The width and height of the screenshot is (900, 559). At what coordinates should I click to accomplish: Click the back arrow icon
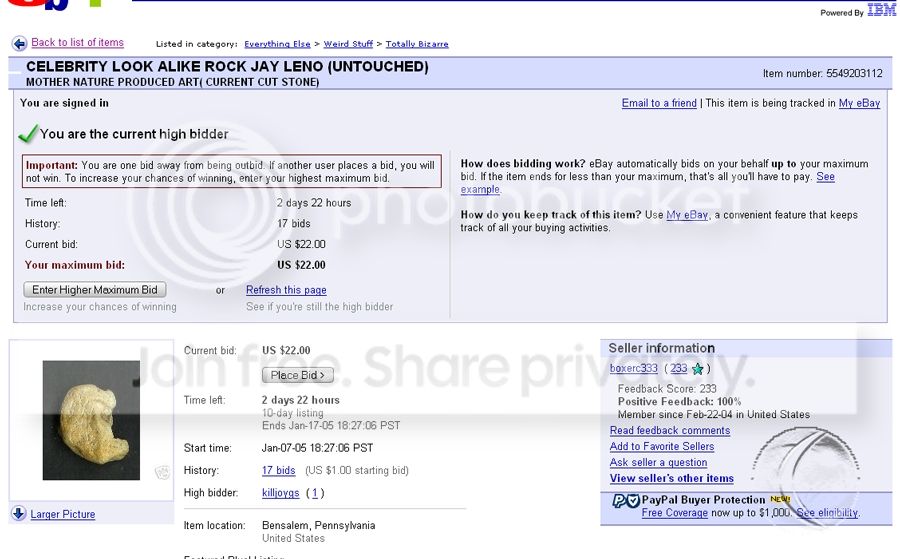point(20,44)
